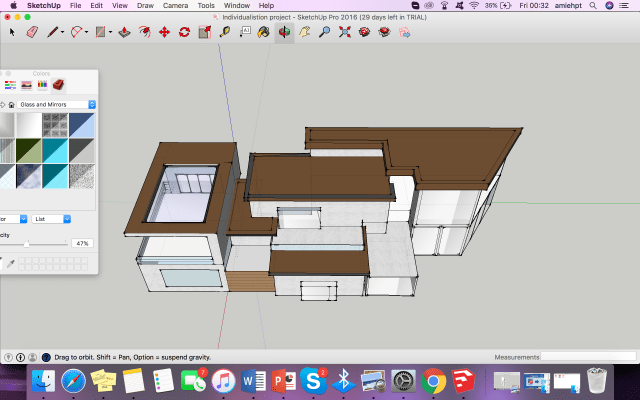Image resolution: width=640 pixels, height=400 pixels.
Task: Open the Edit menu
Action: coord(96,6)
